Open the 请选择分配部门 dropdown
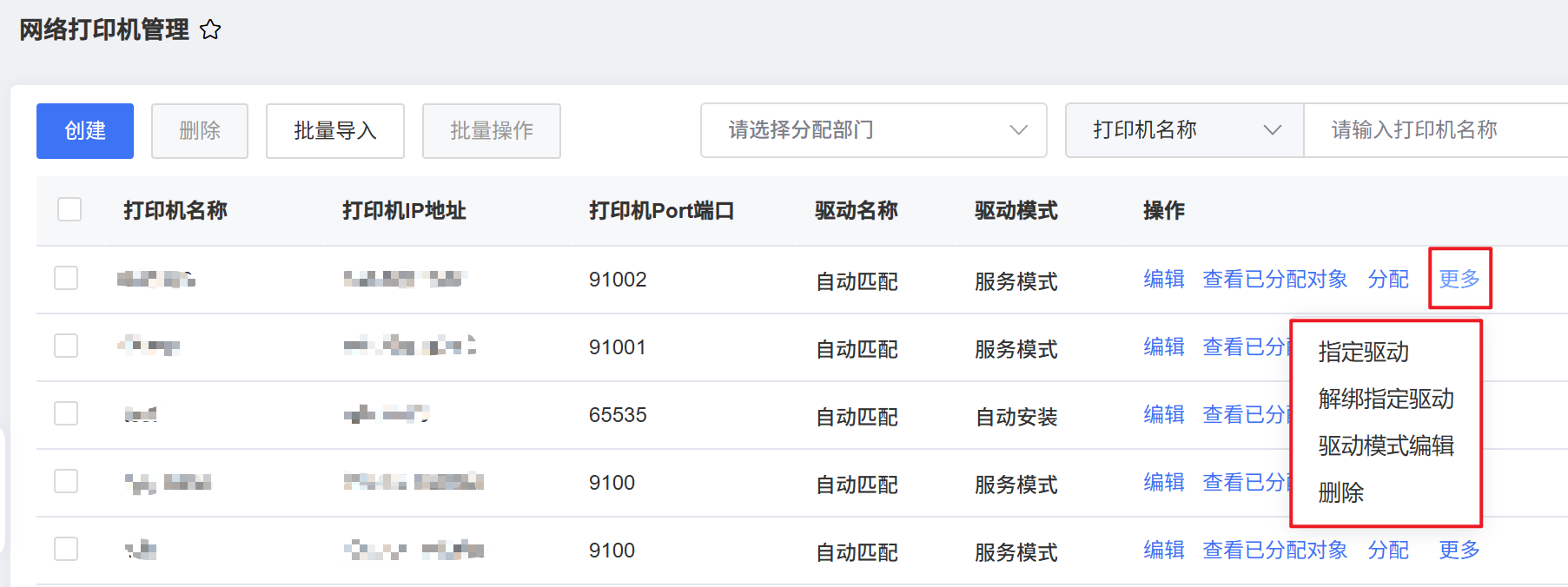The width and height of the screenshot is (1568, 587). tap(873, 130)
